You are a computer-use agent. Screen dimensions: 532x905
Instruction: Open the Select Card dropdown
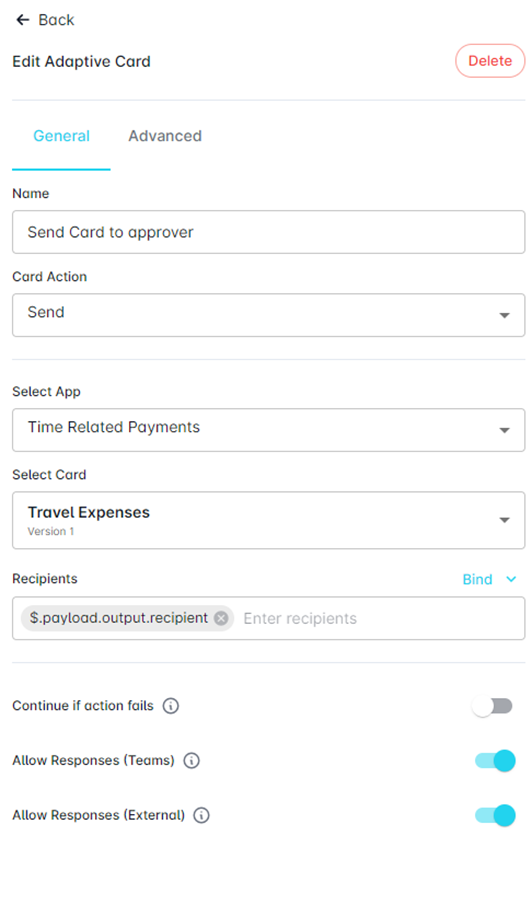(268, 520)
